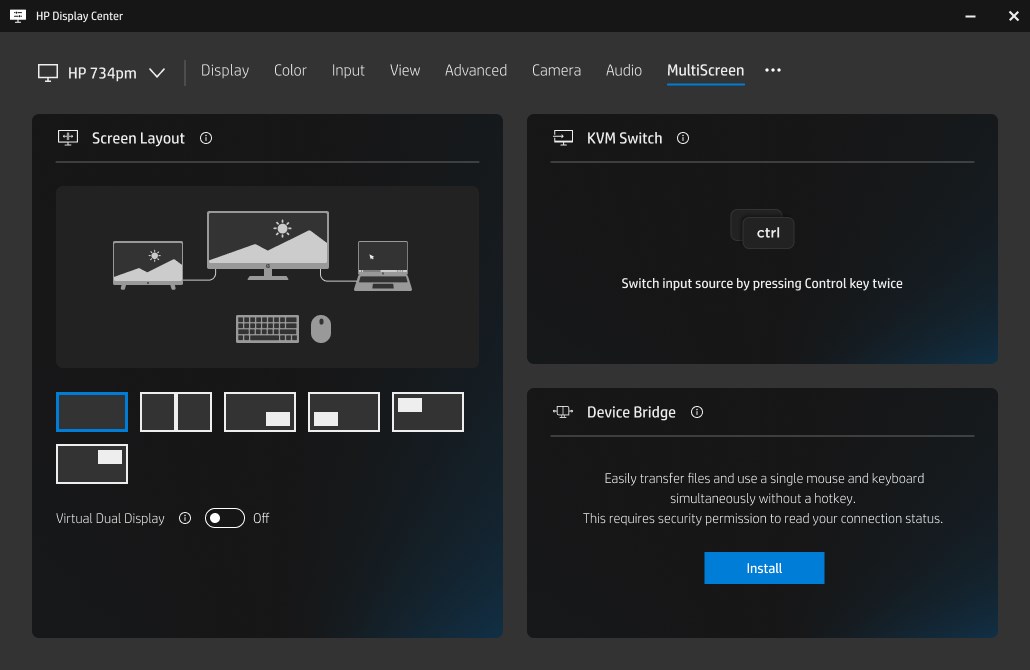Install the Device Bridge feature
The image size is (1030, 670).
(764, 567)
